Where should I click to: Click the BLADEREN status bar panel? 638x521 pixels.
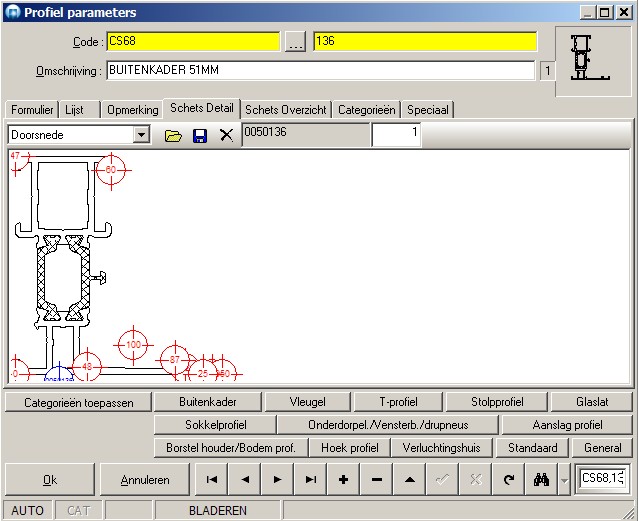tap(218, 510)
